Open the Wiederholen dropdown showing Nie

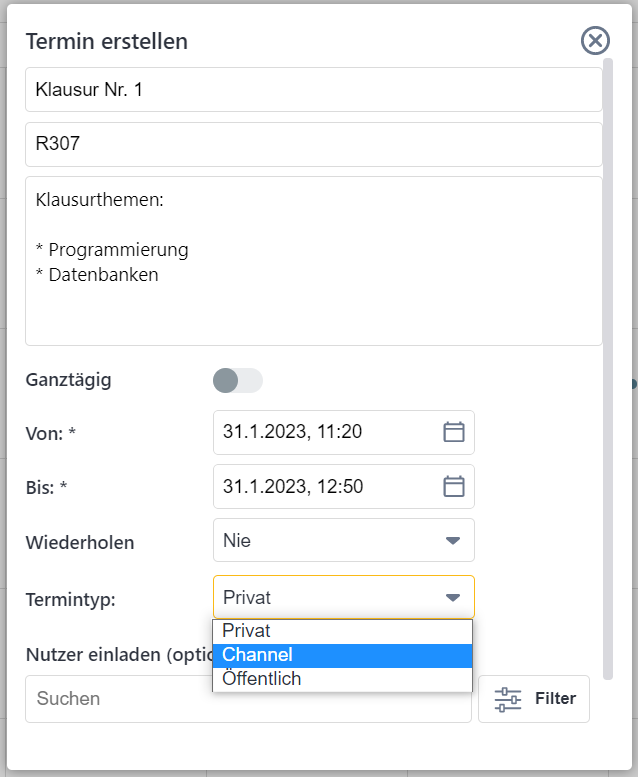[330, 541]
